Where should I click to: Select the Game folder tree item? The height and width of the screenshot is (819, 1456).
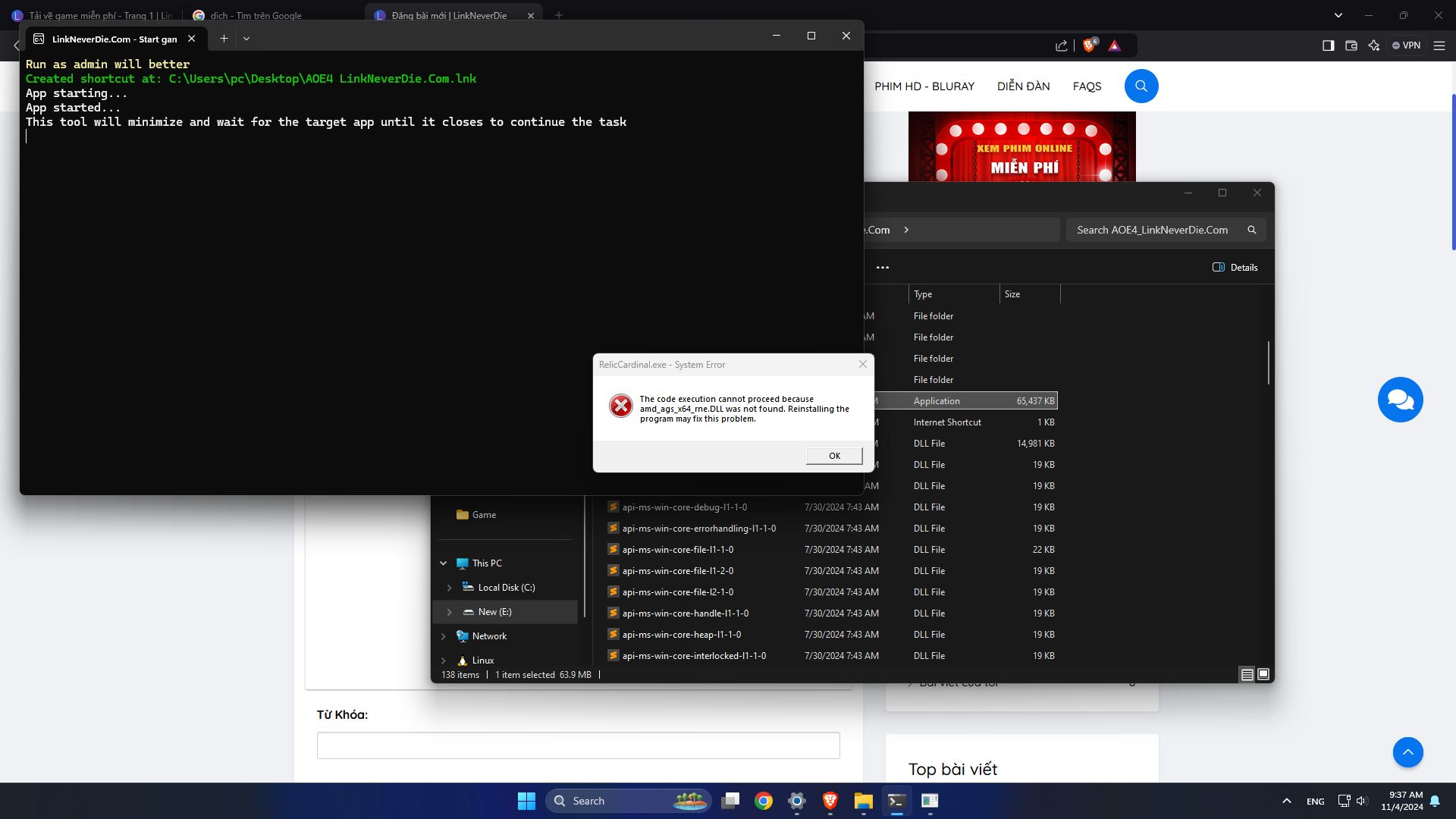pyautogui.click(x=484, y=514)
